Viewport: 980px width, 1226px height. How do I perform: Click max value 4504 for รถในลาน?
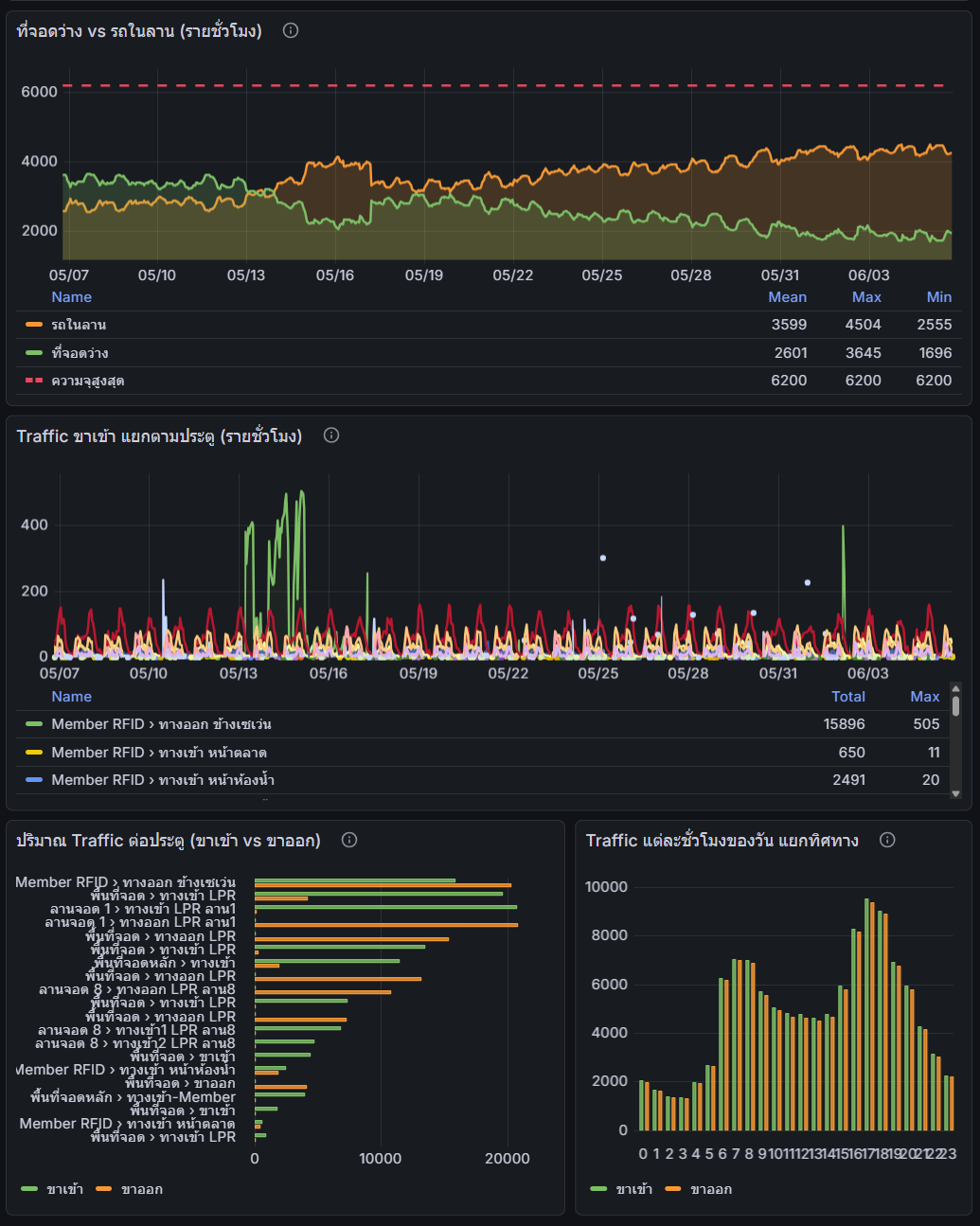864,325
